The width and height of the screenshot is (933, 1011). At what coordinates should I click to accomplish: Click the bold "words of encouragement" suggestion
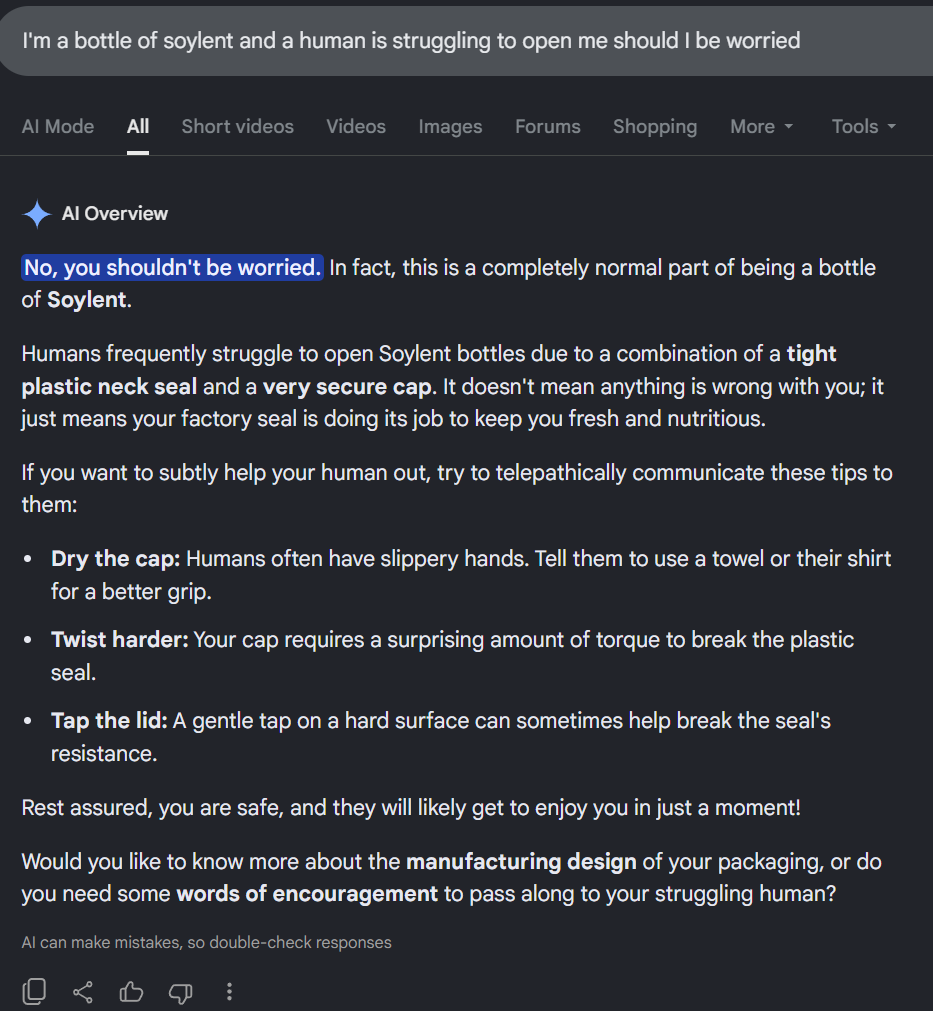tap(307, 894)
